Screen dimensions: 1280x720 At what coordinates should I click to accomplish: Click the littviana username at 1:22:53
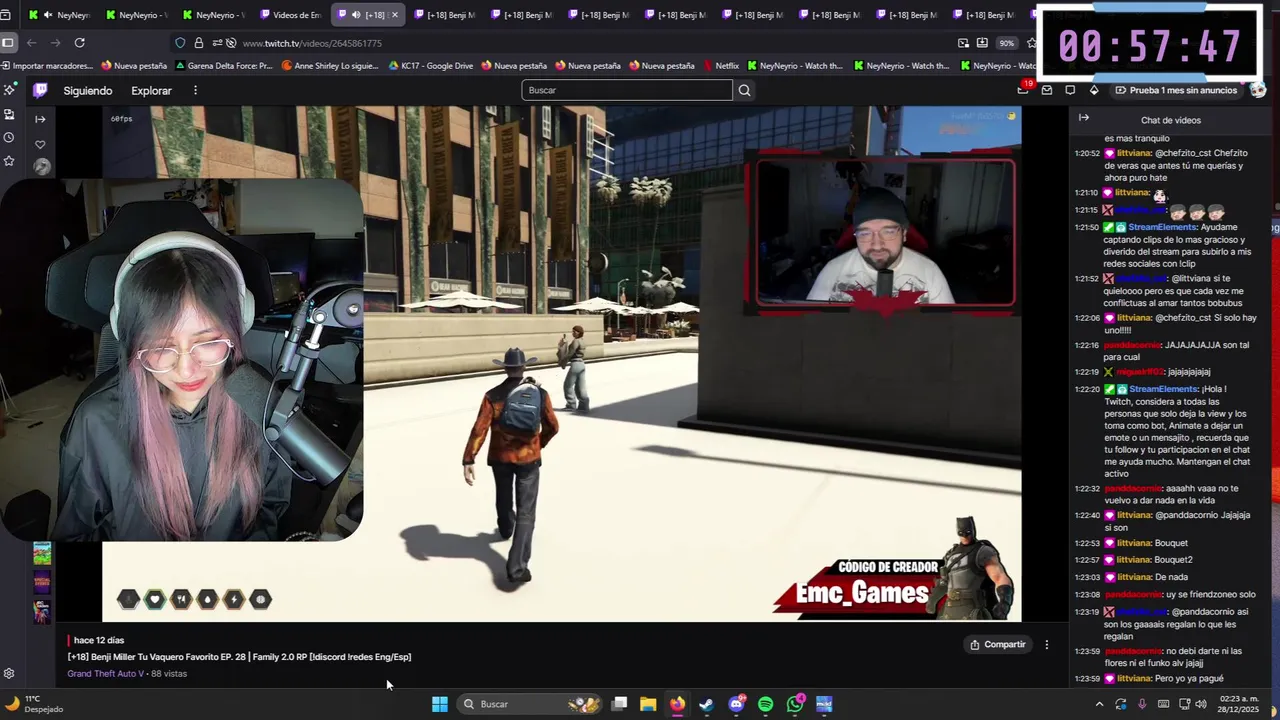pyautogui.click(x=1133, y=543)
